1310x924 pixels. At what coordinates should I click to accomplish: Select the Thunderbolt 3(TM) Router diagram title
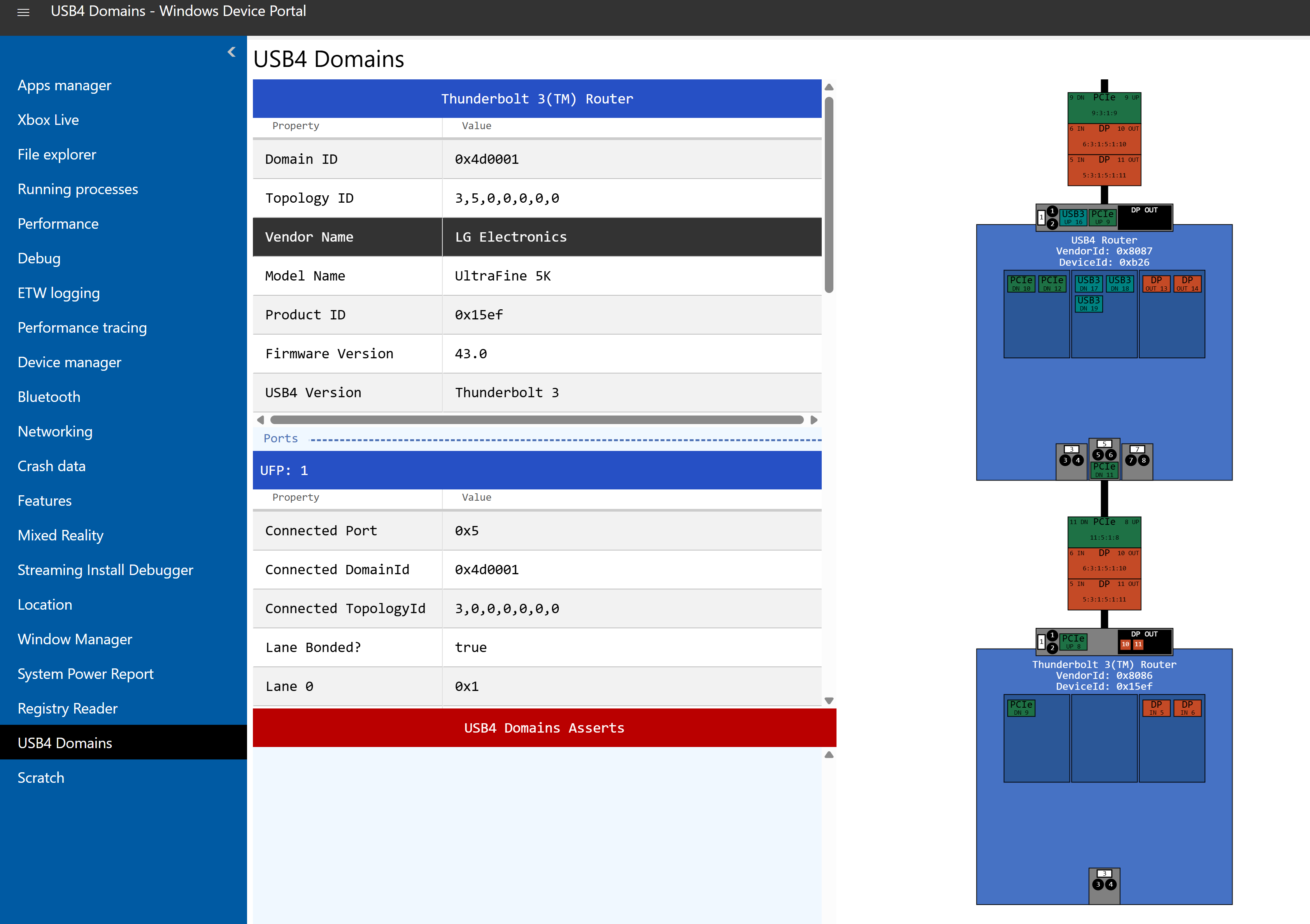point(1104,665)
